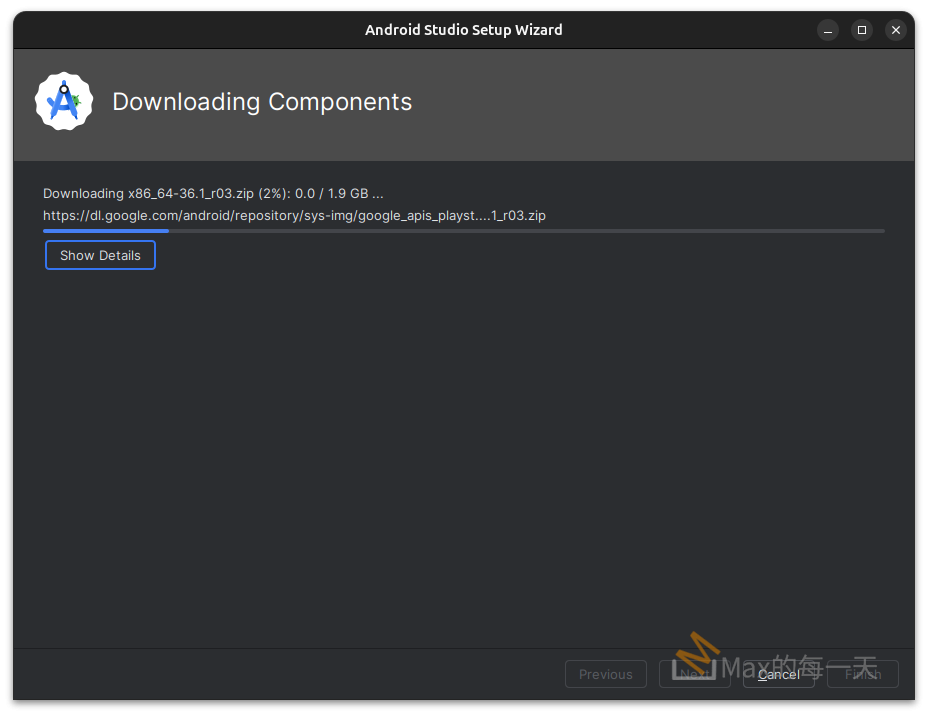
Task: Expand download log with Show Details
Action: [100, 255]
